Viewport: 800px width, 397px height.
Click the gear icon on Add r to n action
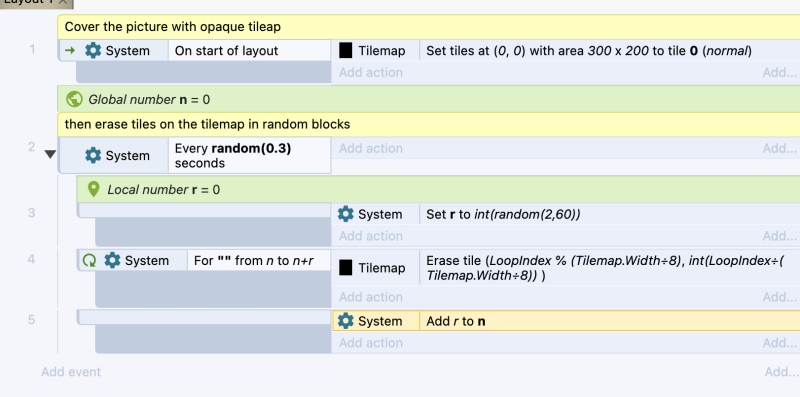[345, 321]
